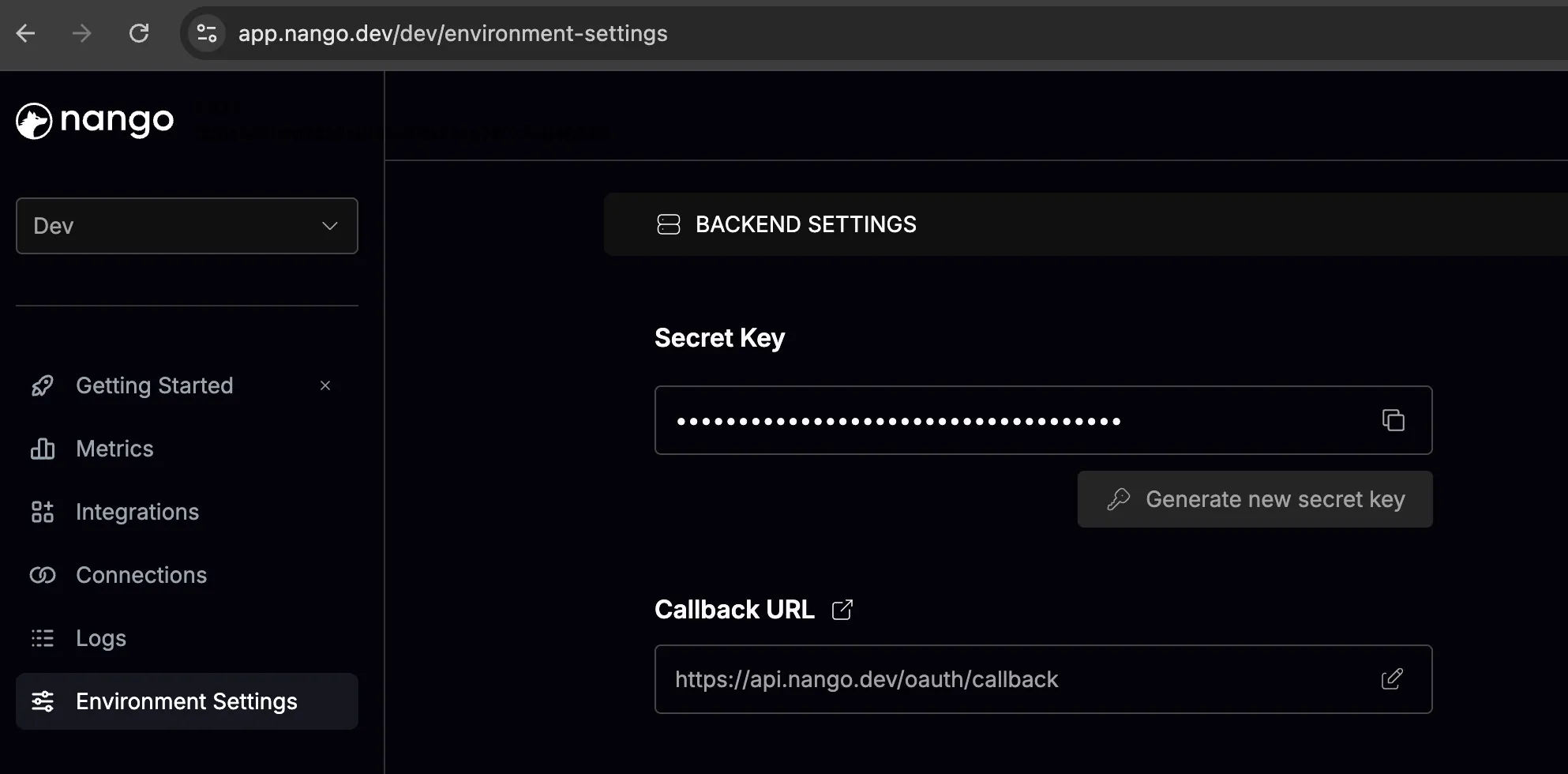This screenshot has height=774, width=1568.
Task: Click the Connections link icon
Action: 43,575
